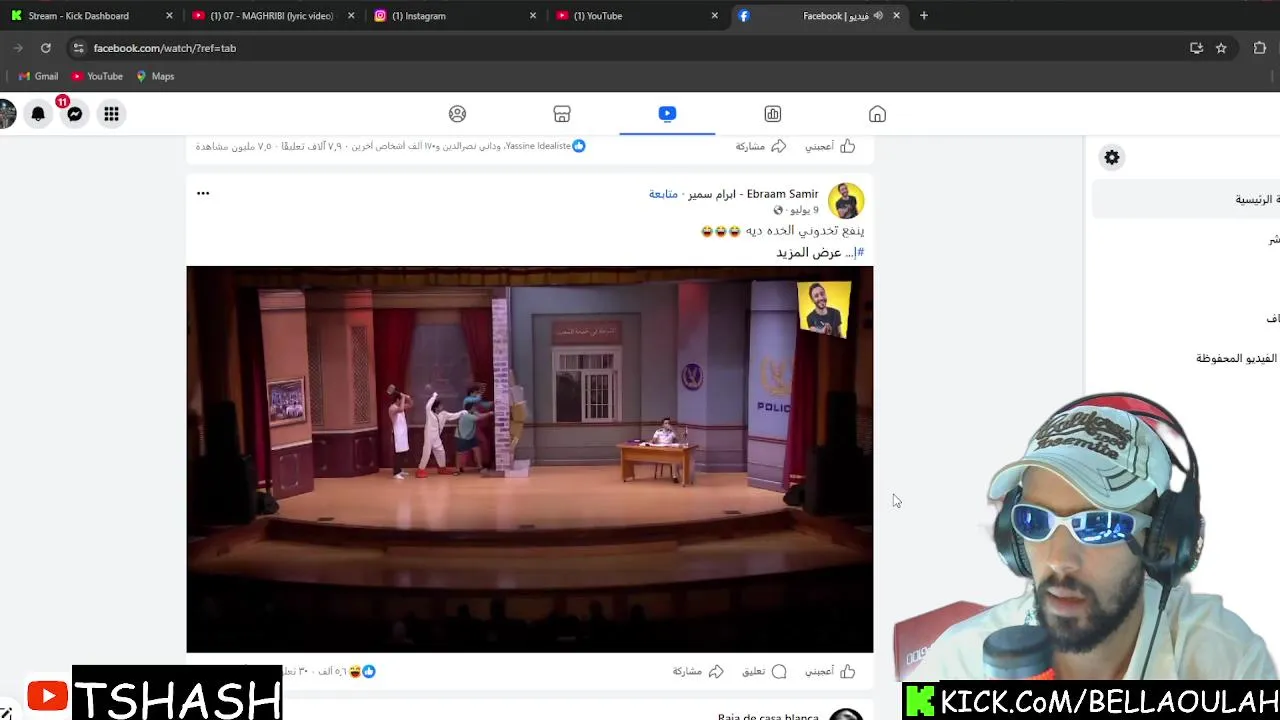View site information icon in address bar
This screenshot has height=720, width=1280.
79,48
